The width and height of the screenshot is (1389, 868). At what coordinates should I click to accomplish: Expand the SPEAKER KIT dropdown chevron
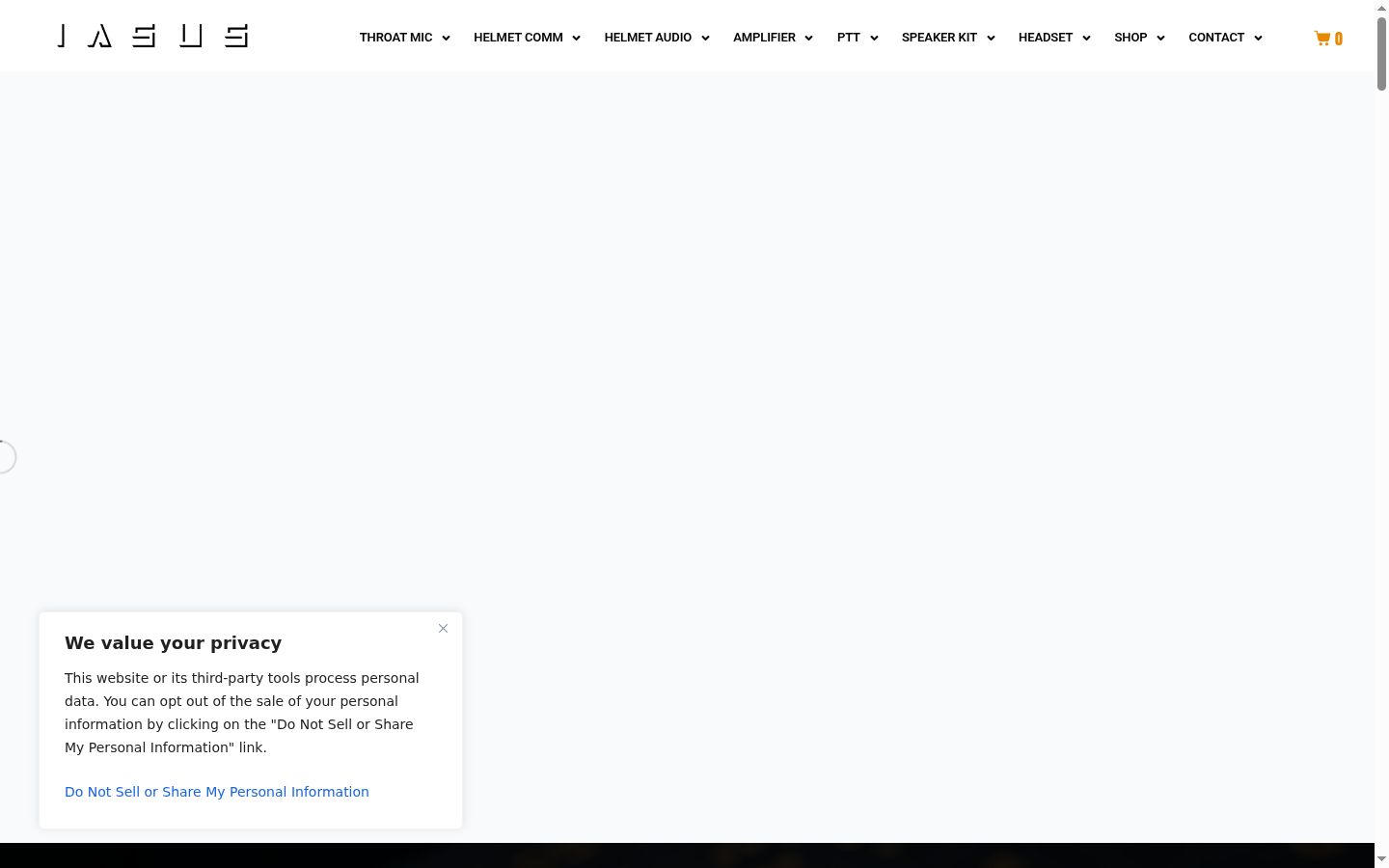[991, 39]
